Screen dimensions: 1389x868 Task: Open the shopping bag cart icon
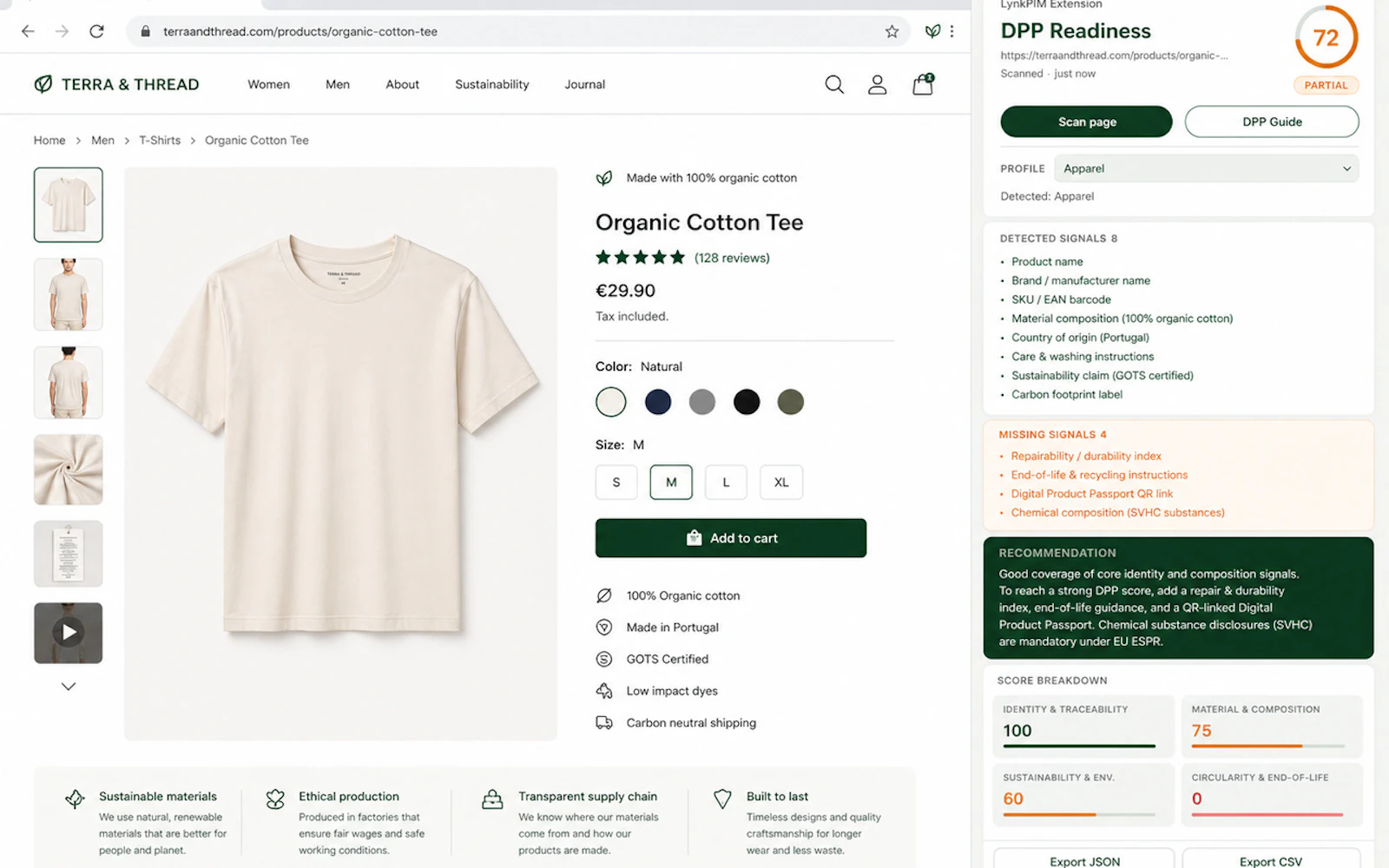point(923,84)
